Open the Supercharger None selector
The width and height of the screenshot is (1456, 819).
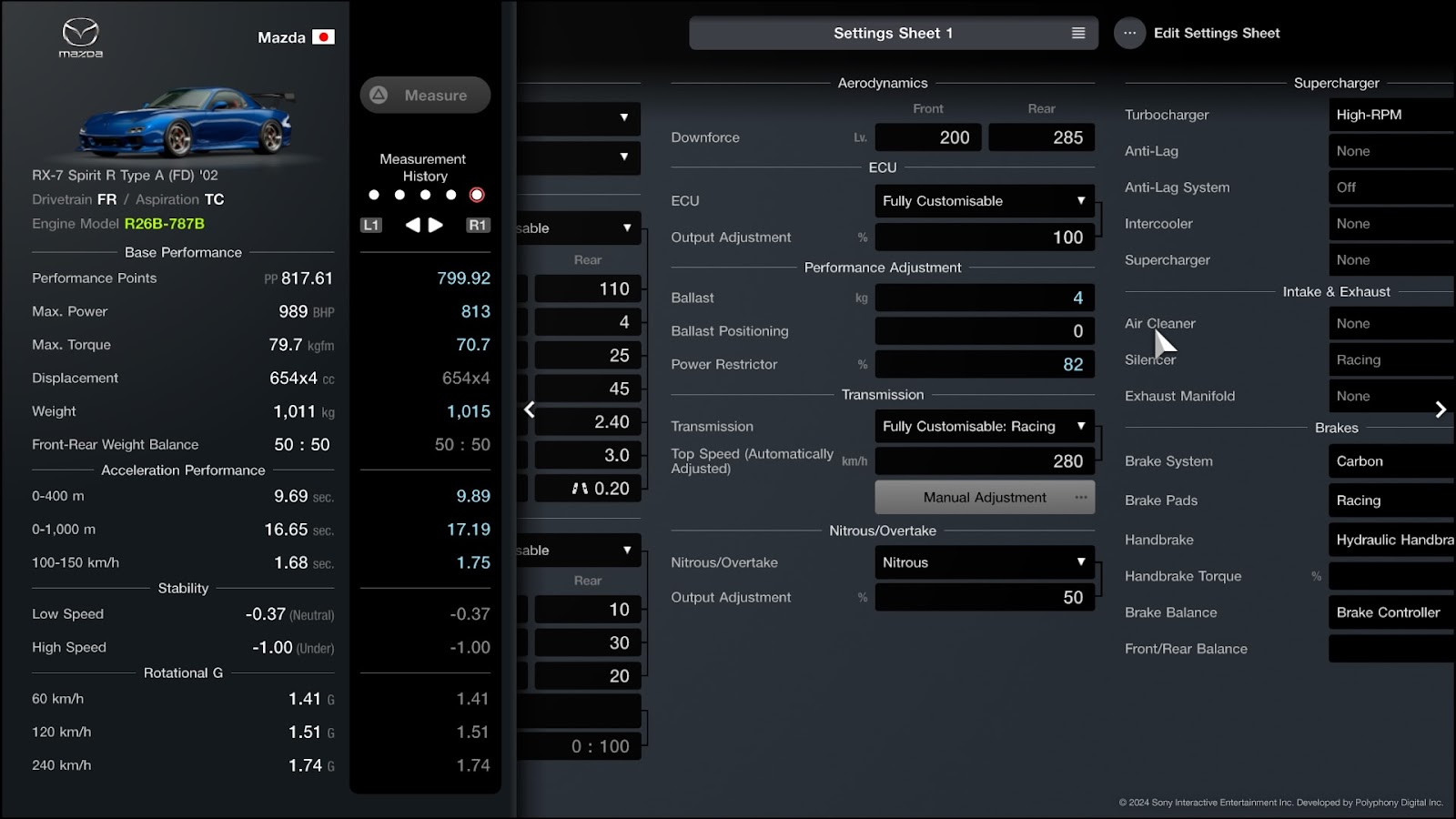(x=1392, y=260)
